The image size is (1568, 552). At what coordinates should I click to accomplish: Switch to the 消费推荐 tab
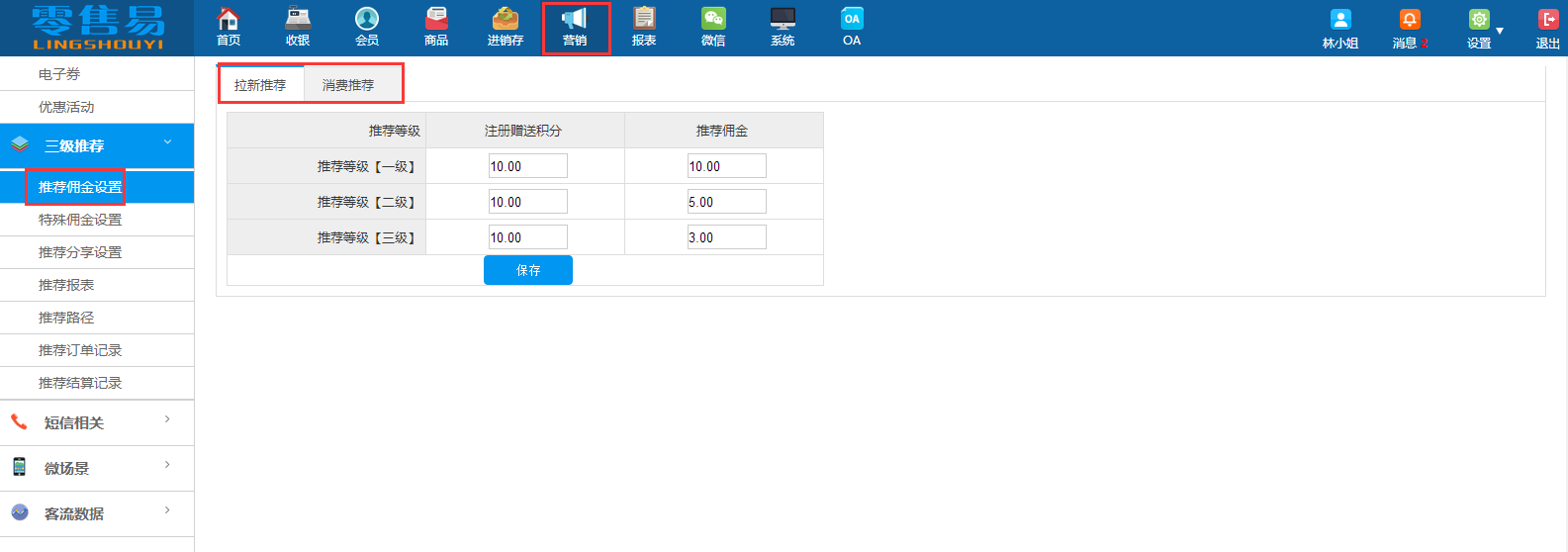point(348,85)
